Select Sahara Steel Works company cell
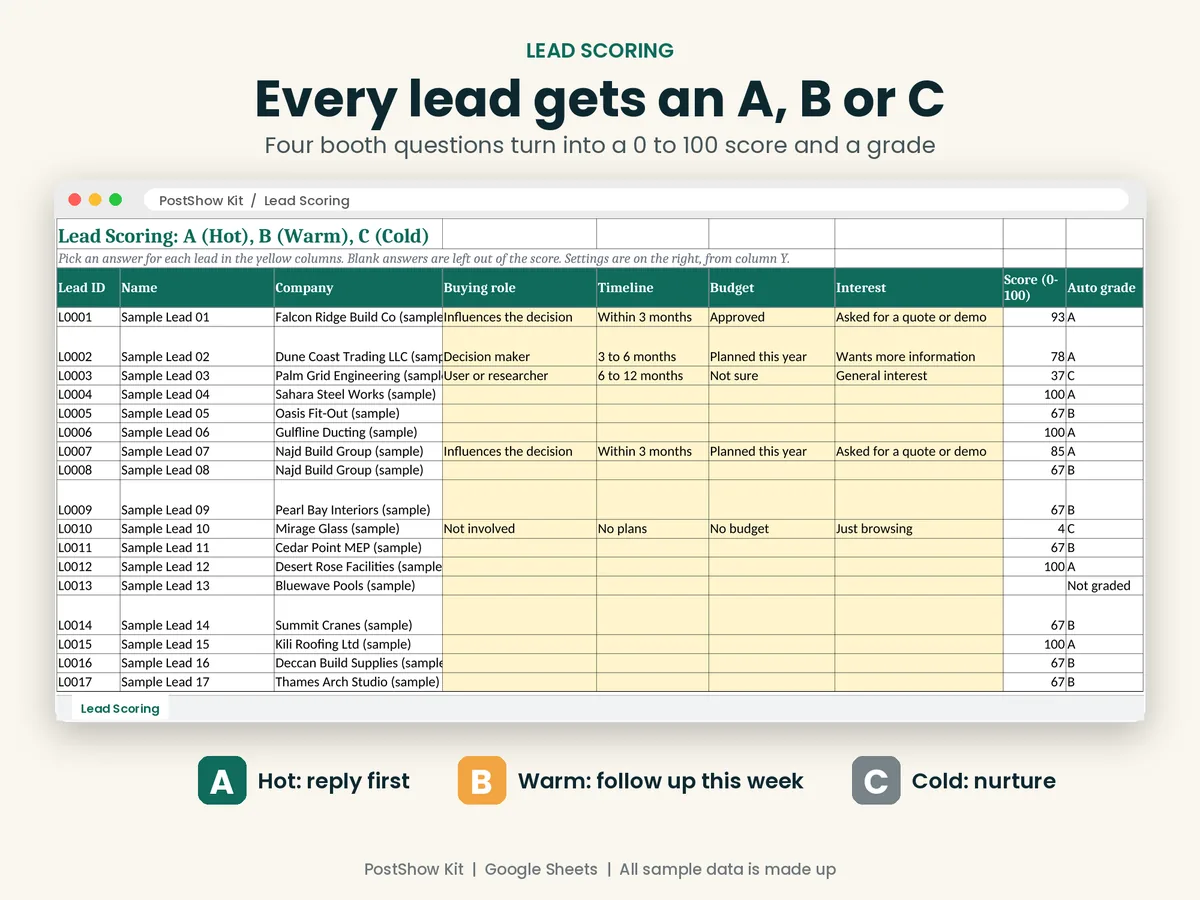 point(358,395)
